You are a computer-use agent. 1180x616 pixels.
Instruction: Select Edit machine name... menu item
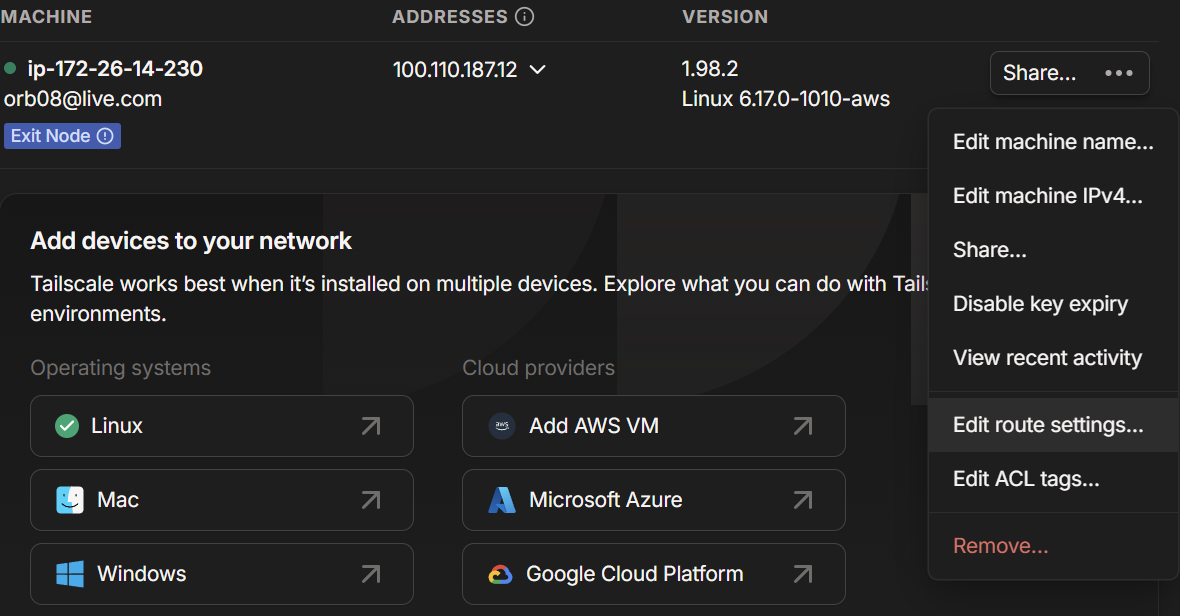click(1053, 141)
